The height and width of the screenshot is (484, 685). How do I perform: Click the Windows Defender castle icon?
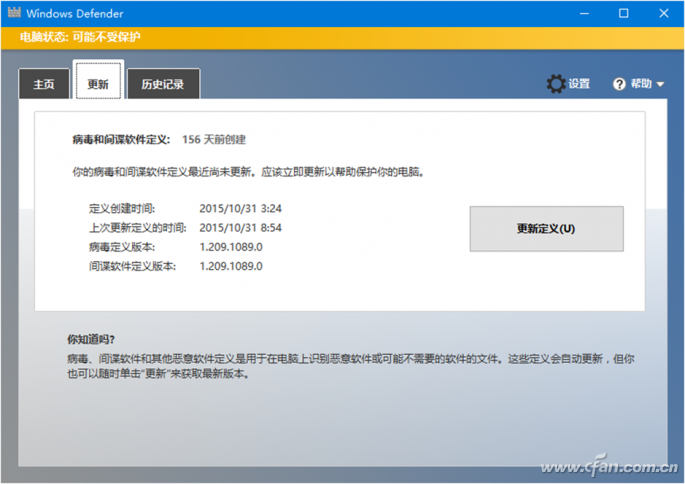click(x=14, y=13)
